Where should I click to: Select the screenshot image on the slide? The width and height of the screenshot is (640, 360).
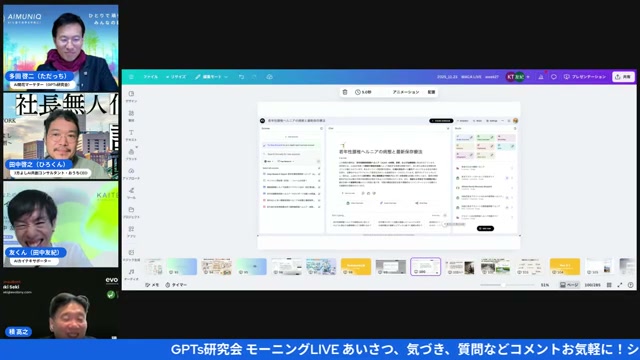pyautogui.click(x=389, y=176)
